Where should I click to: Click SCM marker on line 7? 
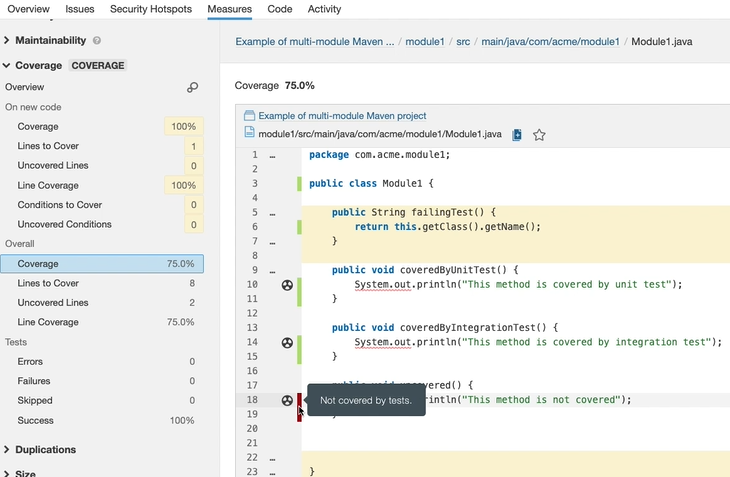[272, 242]
